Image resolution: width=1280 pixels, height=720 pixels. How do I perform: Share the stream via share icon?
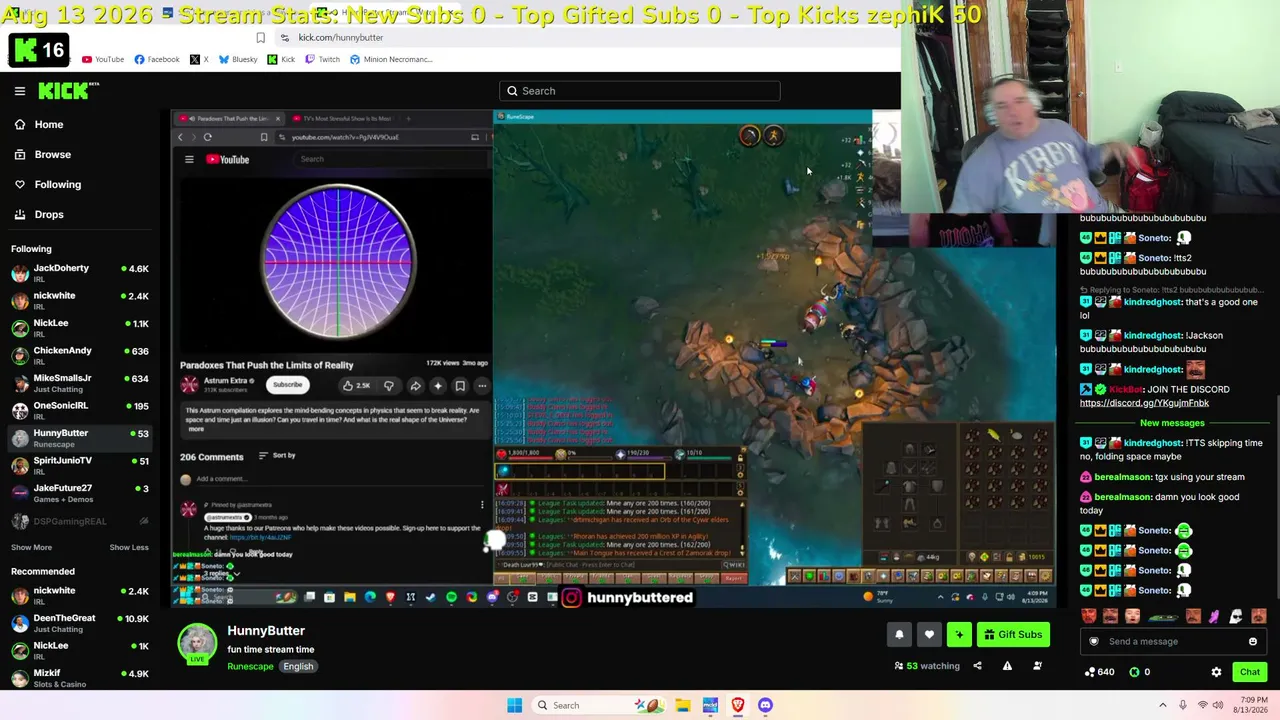(977, 666)
